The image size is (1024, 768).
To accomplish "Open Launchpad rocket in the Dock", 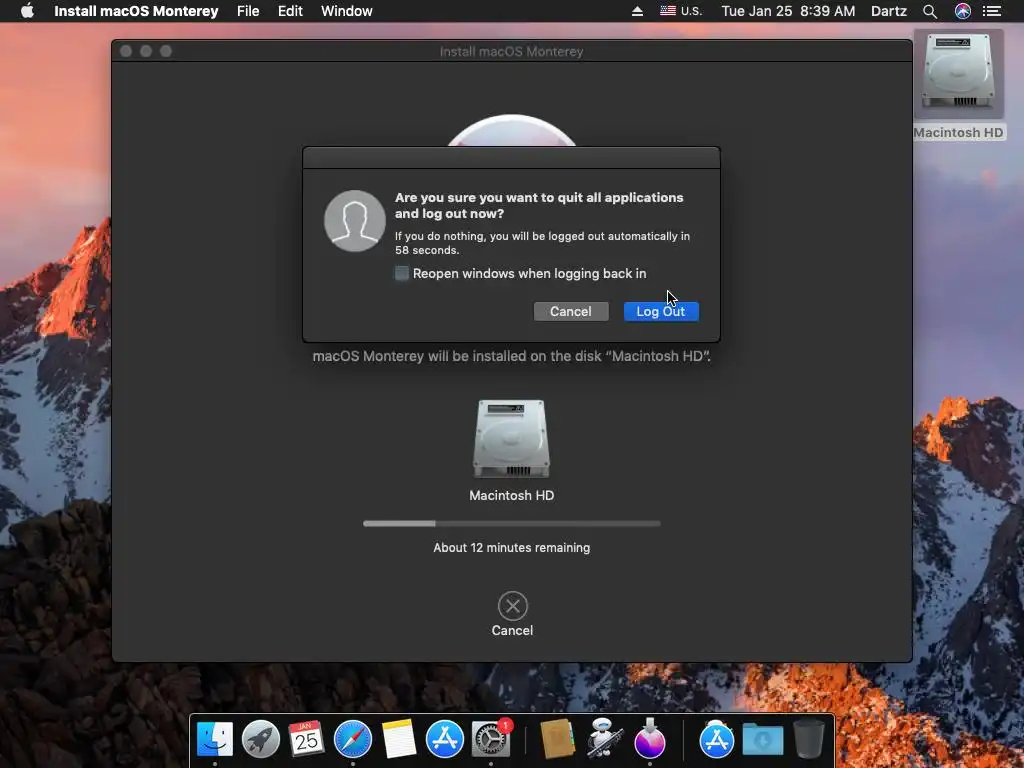I will [261, 739].
